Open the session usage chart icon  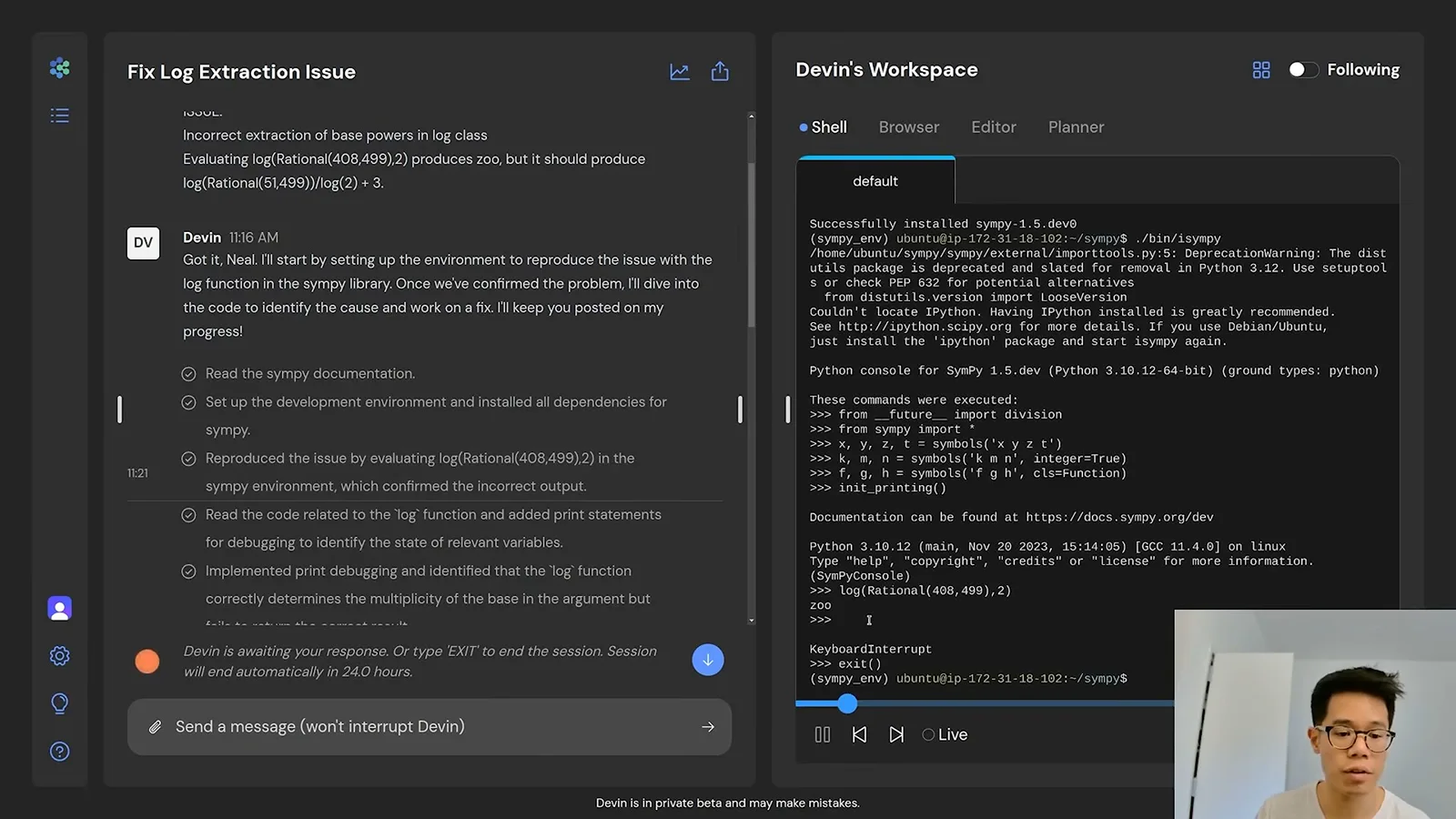click(x=680, y=72)
